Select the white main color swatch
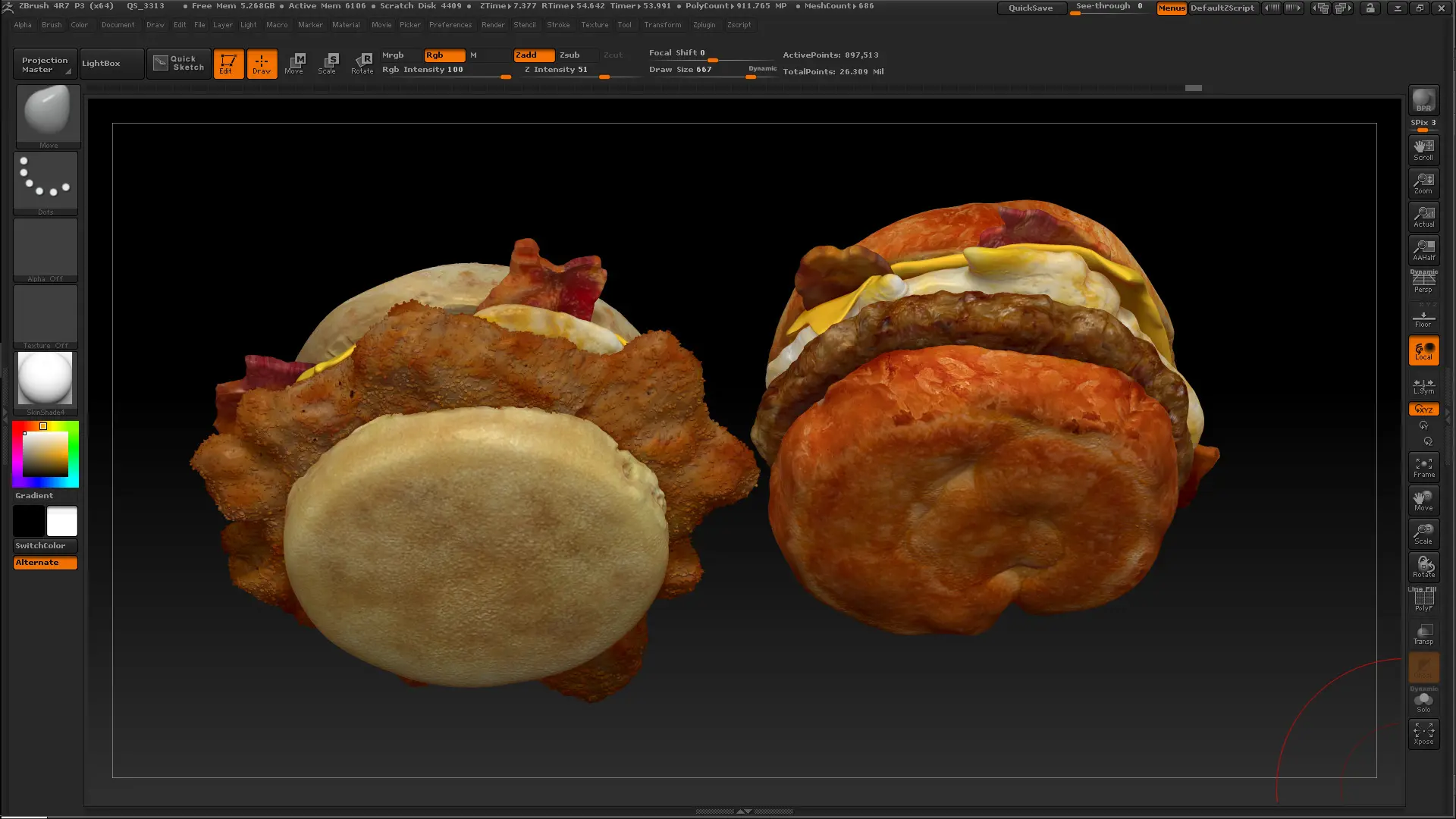The height and width of the screenshot is (819, 1456). (62, 522)
